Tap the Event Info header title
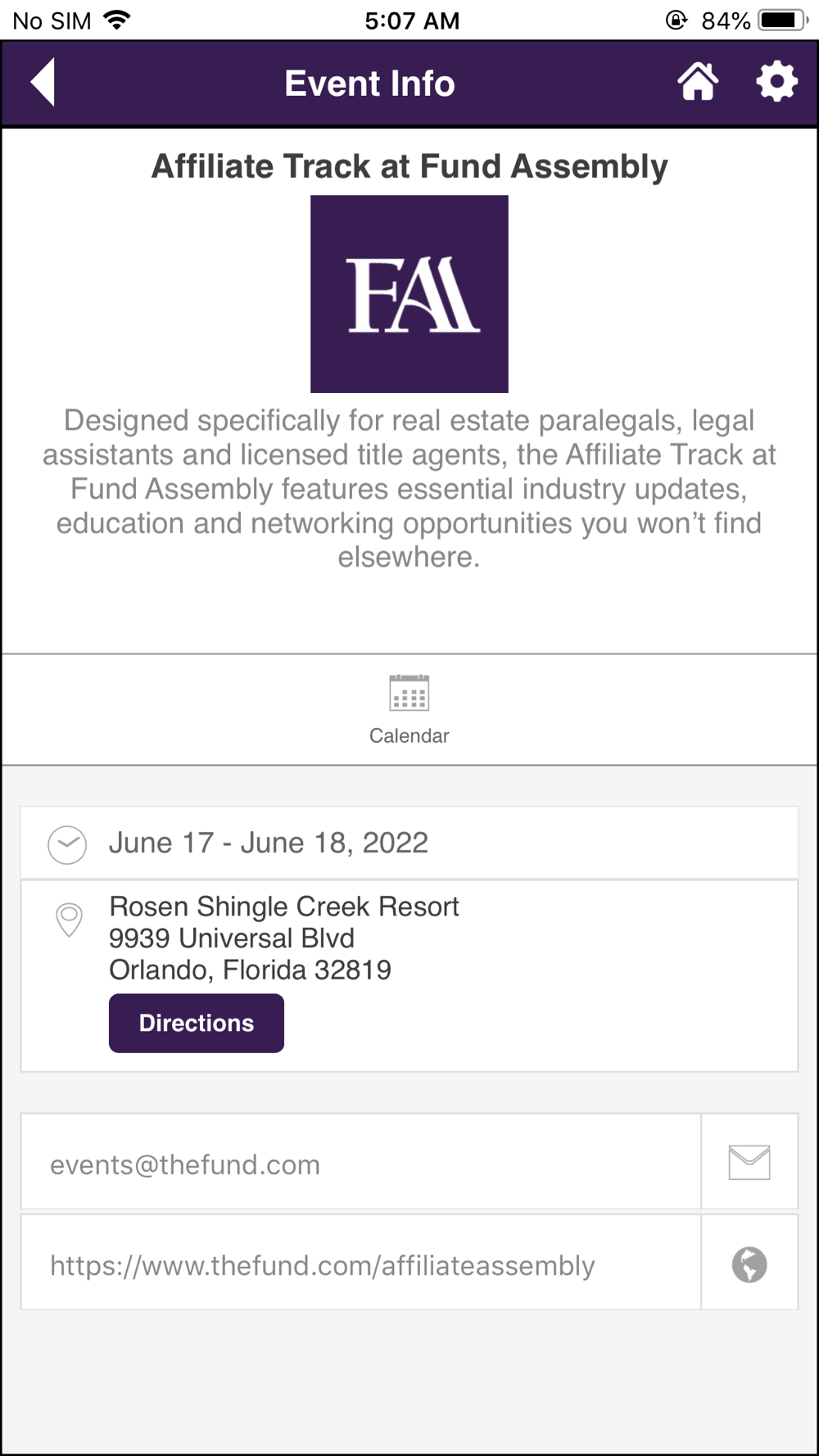Image resolution: width=819 pixels, height=1456 pixels. point(369,84)
